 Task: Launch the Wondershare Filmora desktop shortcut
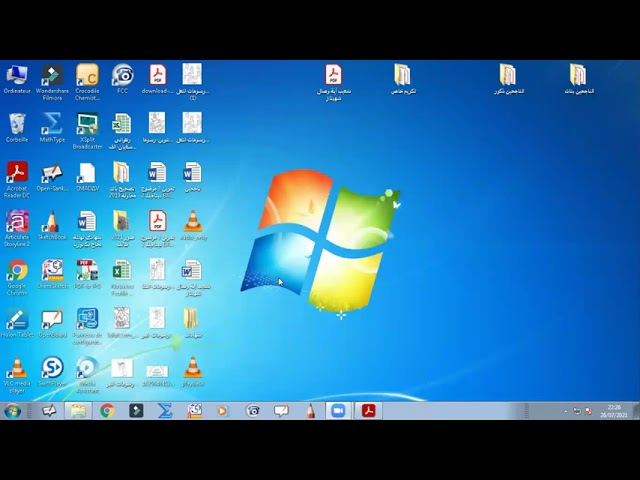click(x=52, y=82)
